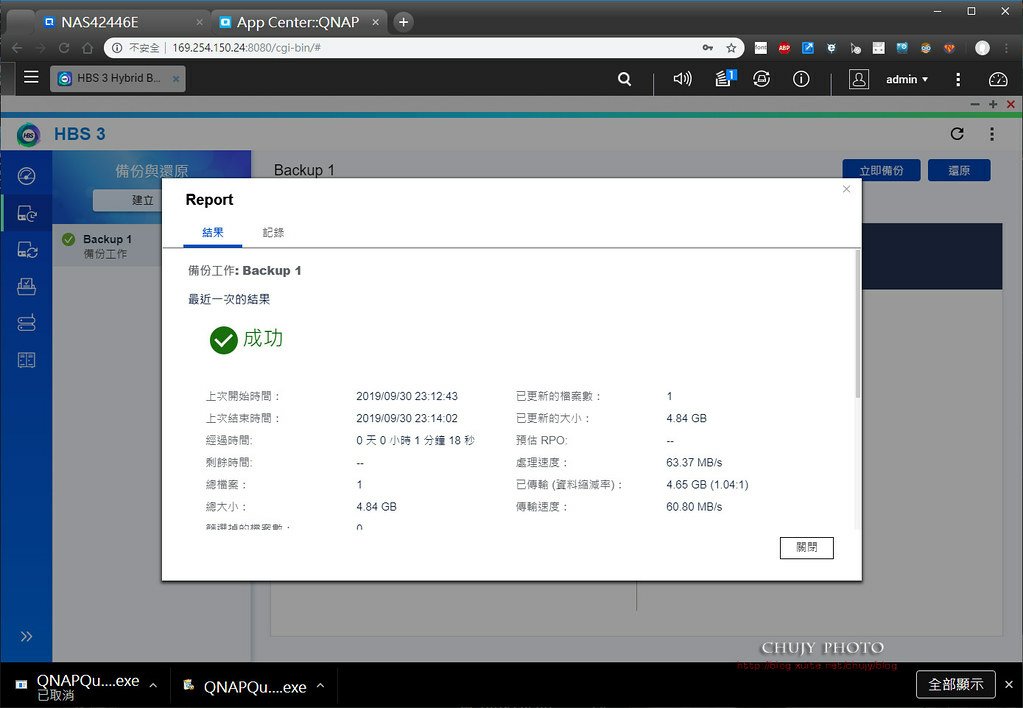Select the Backup 1 job in list
Viewport: 1023px width, 708px height.
tap(108, 245)
